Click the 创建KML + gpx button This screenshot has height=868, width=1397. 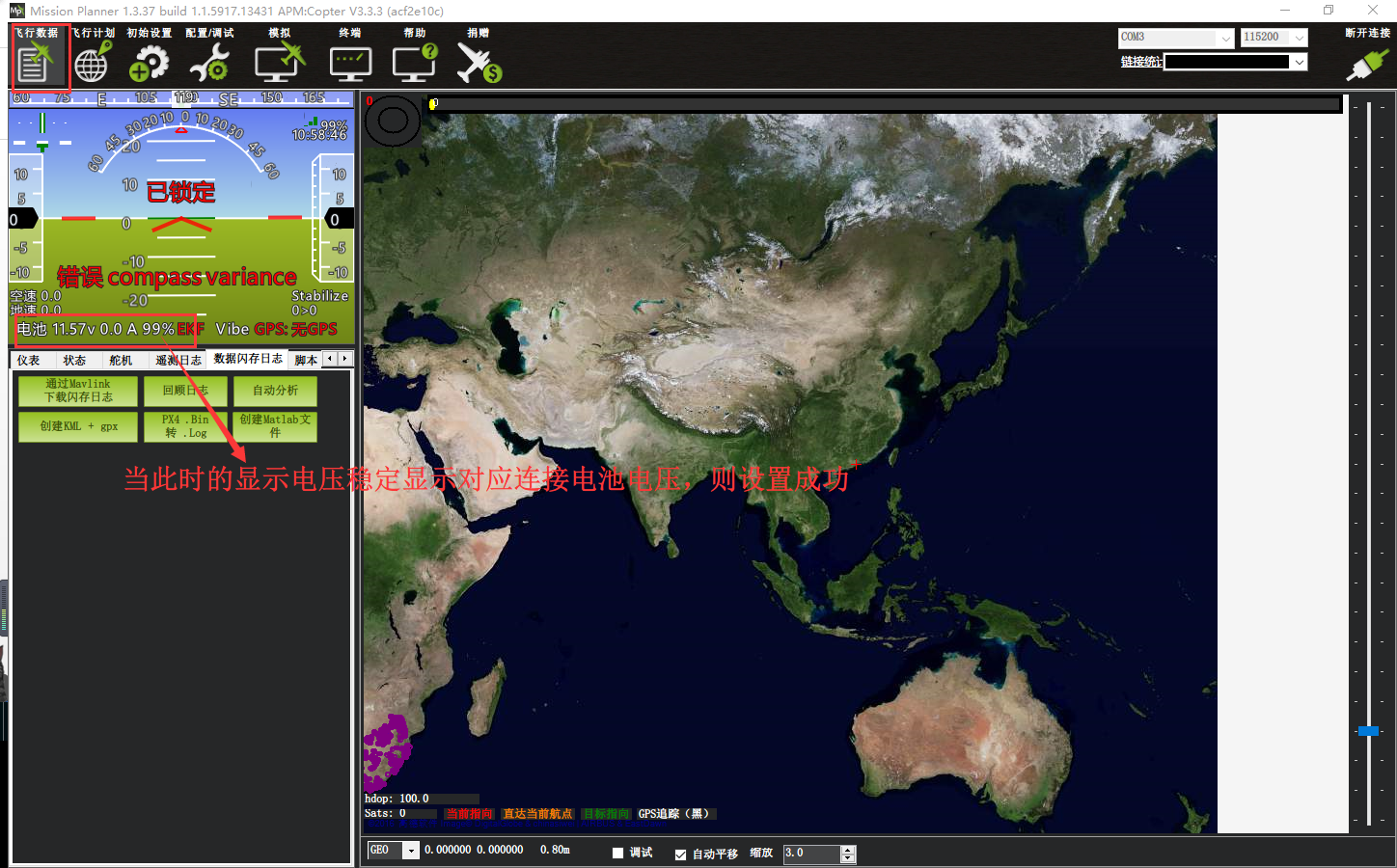[x=78, y=426]
